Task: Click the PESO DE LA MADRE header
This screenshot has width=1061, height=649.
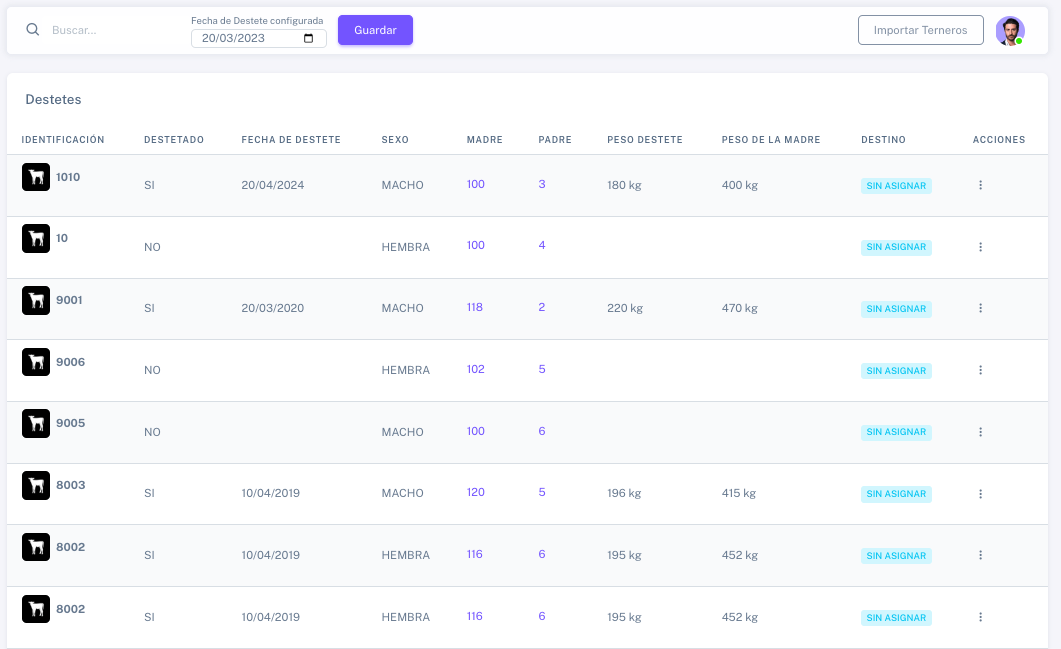Action: (x=771, y=140)
